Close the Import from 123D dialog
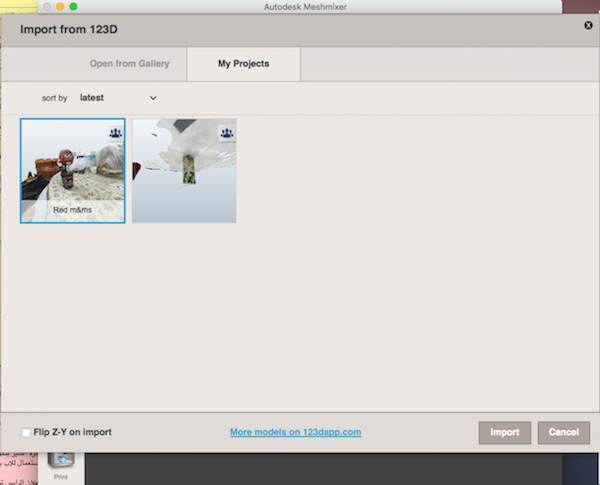600x485 pixels. tap(588, 25)
